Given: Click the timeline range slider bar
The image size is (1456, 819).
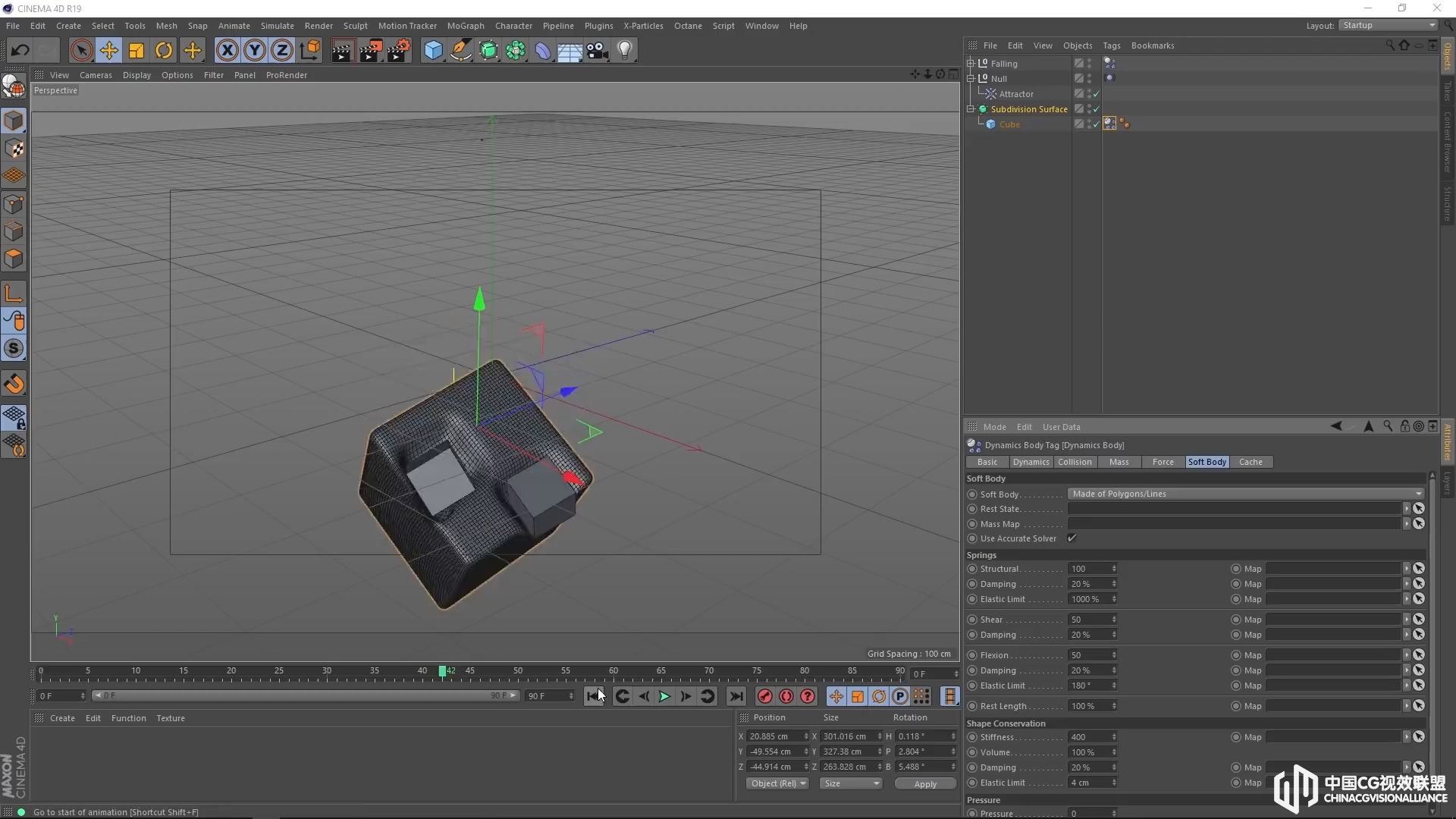Looking at the screenshot, I should 306,695.
